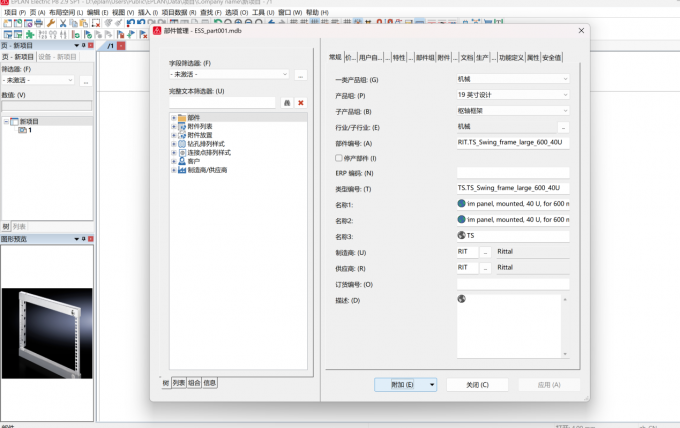Click the 附加 (E) button
The height and width of the screenshot is (428, 680).
402,385
